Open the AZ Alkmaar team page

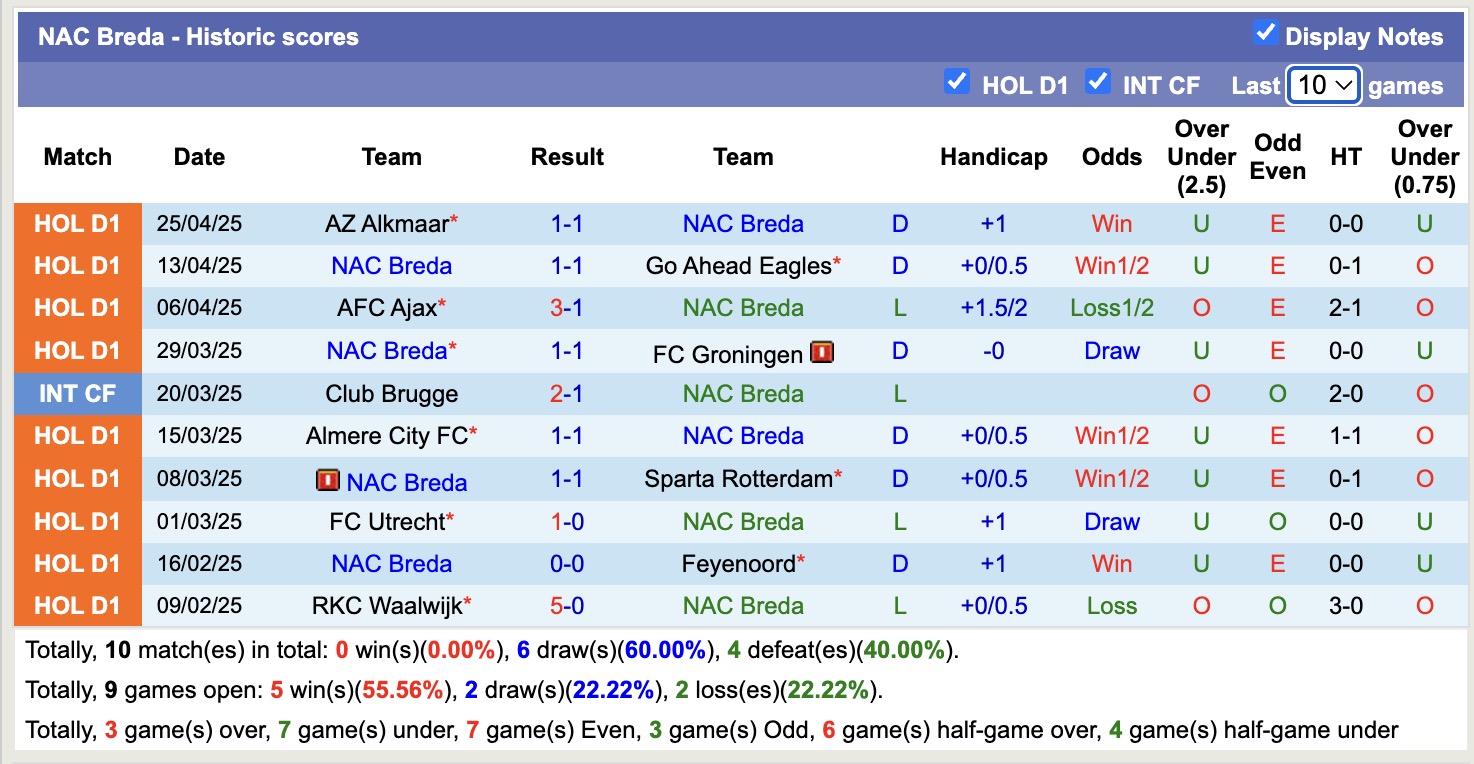(385, 224)
